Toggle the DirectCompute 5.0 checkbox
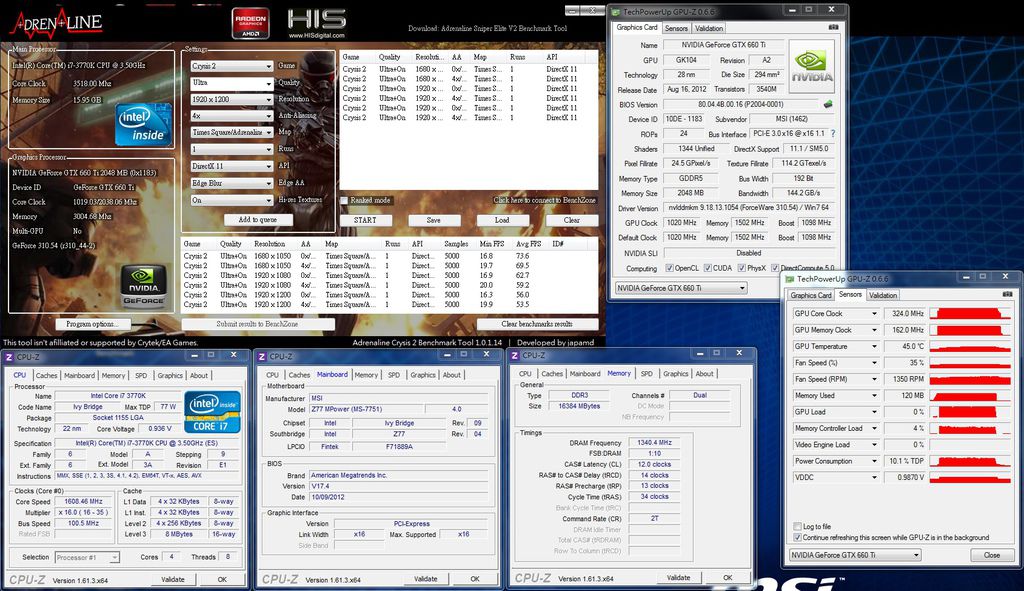The width and height of the screenshot is (1024, 591). click(x=775, y=268)
